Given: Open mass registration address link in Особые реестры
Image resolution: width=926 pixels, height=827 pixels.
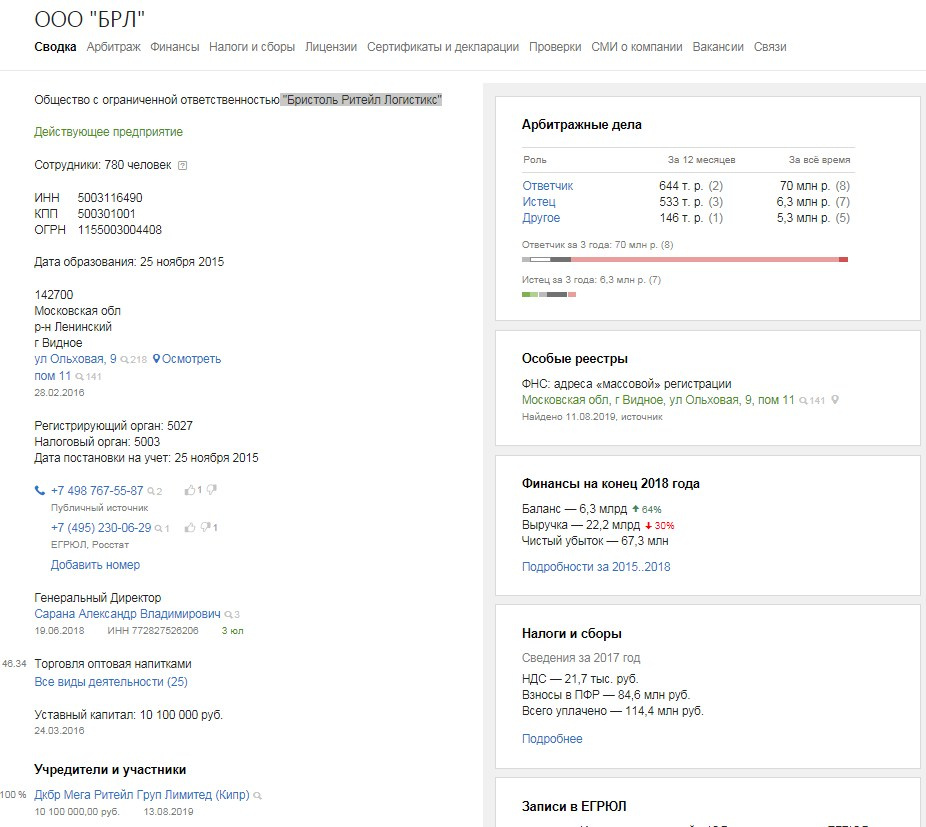Looking at the screenshot, I should point(658,400).
